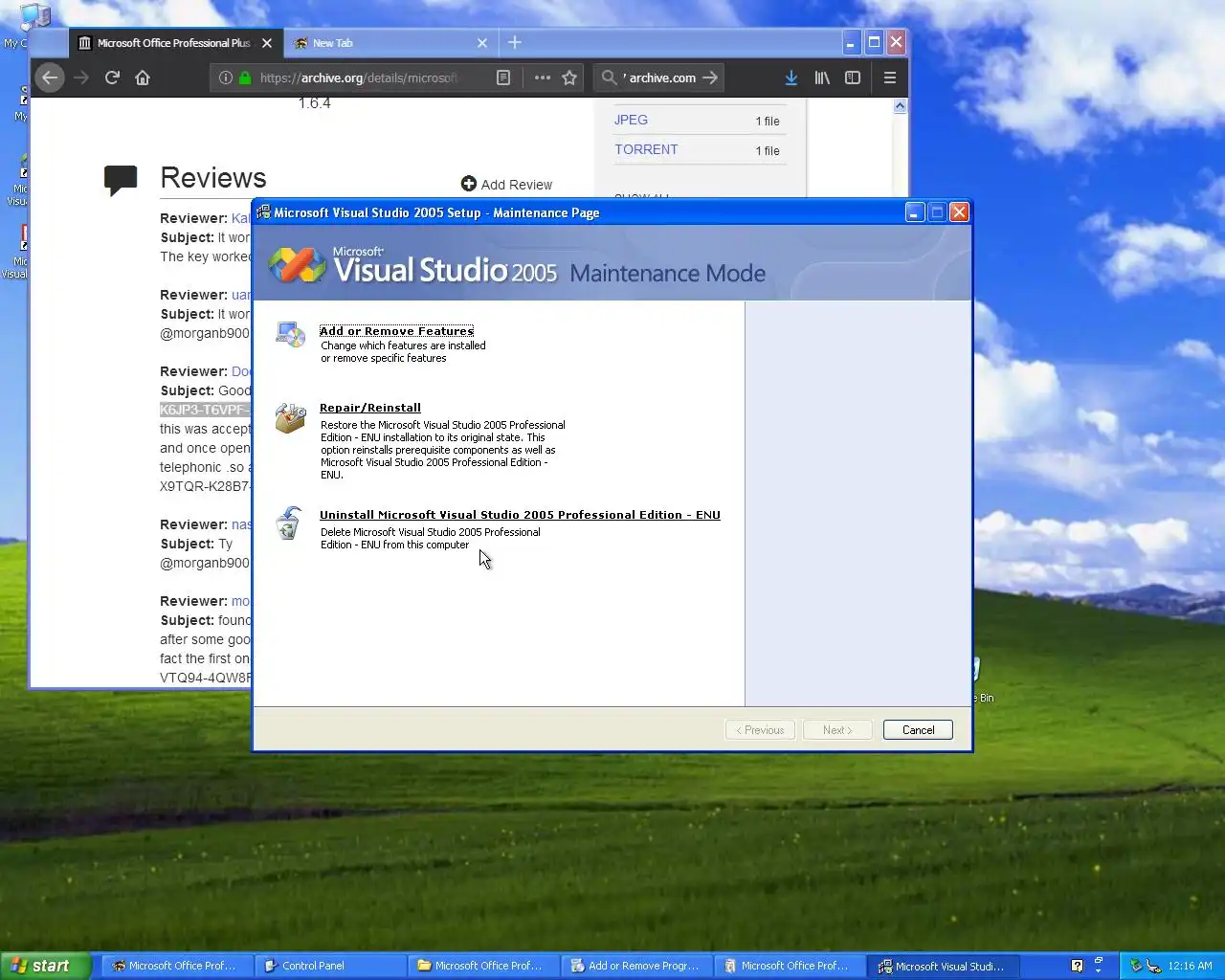Click the disabled Previous button

(760, 730)
